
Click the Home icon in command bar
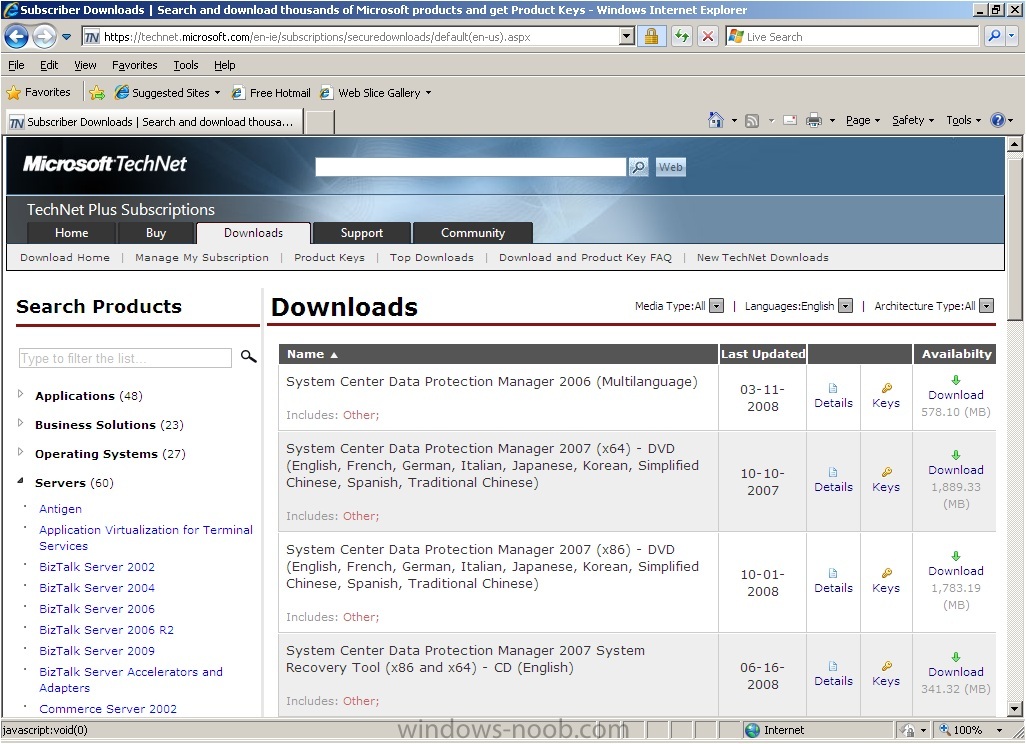(x=716, y=120)
